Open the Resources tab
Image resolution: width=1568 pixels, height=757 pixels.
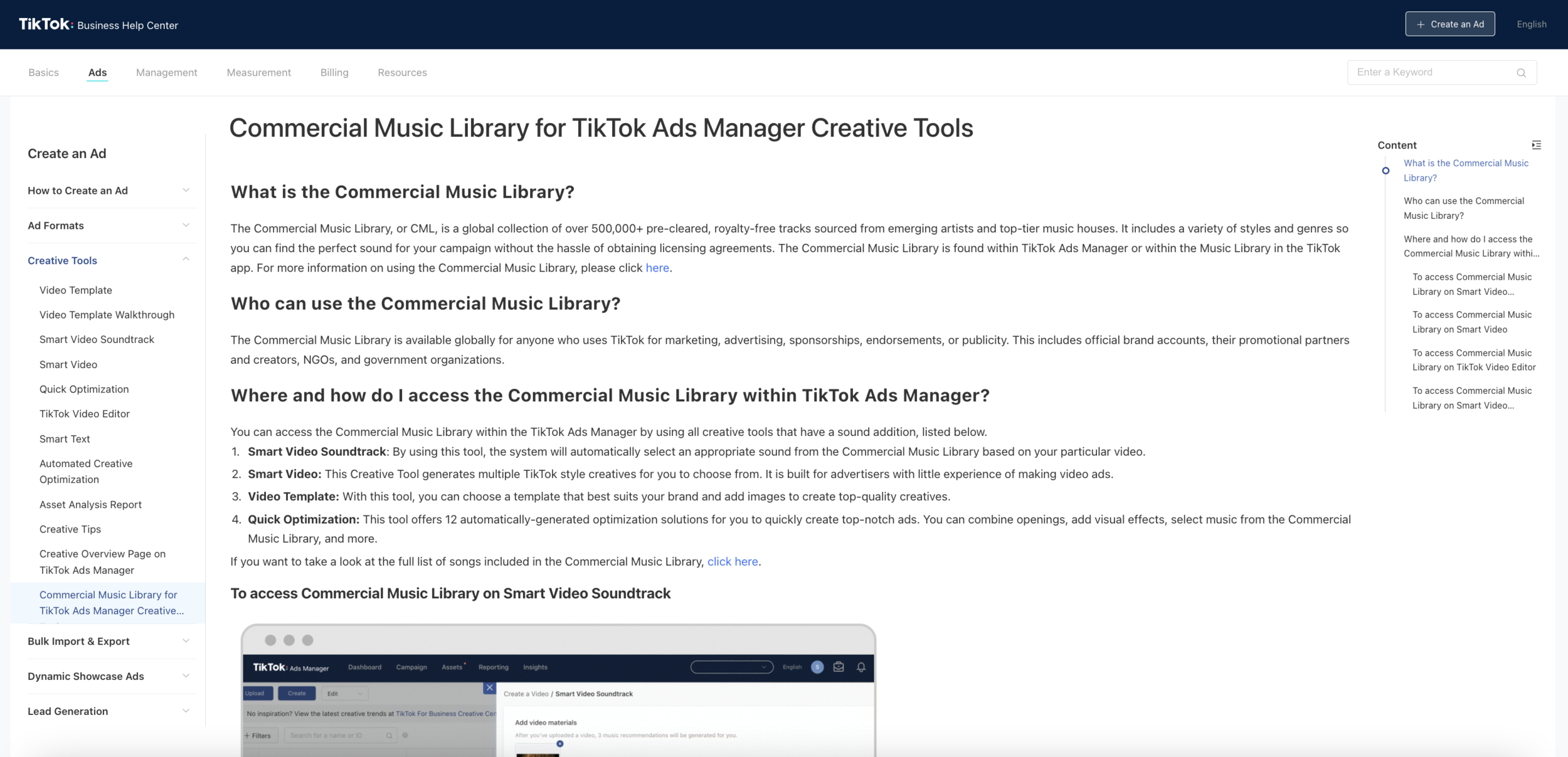402,72
